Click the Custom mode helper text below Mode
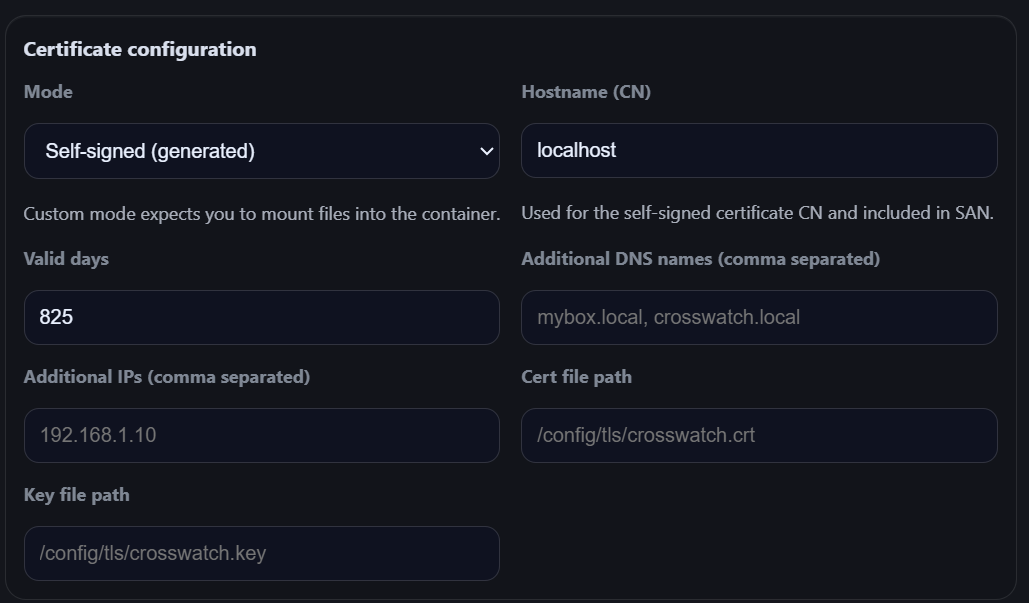The image size is (1029, 603). pos(261,214)
